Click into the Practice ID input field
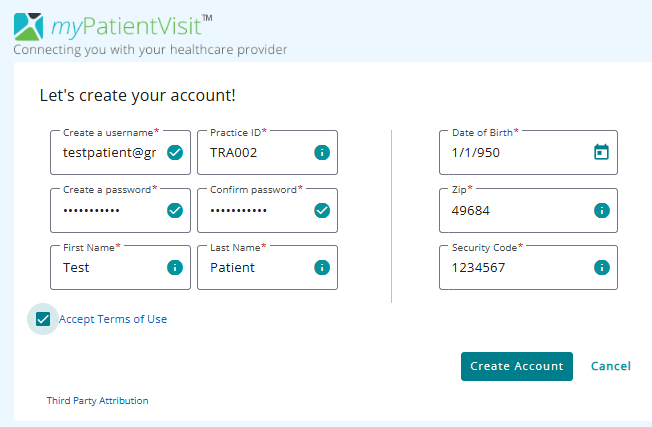Viewport: 652px width, 427px height. pos(267,153)
